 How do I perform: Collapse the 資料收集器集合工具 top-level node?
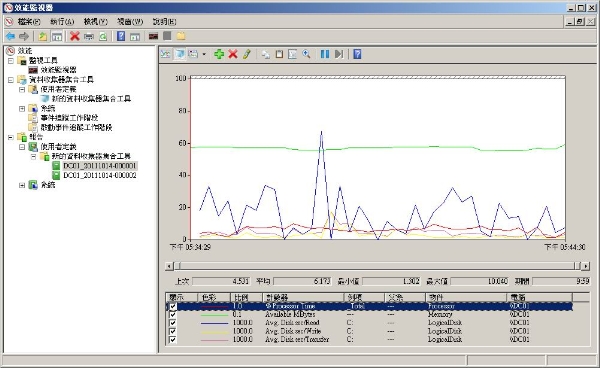coord(11,80)
